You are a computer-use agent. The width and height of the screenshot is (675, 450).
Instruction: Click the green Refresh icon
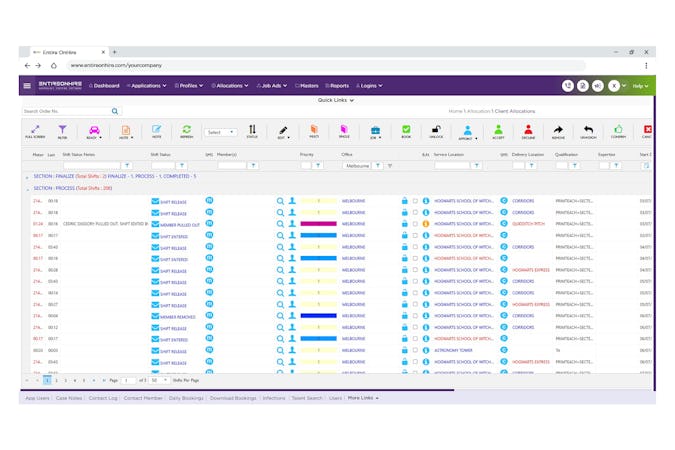(x=186, y=131)
